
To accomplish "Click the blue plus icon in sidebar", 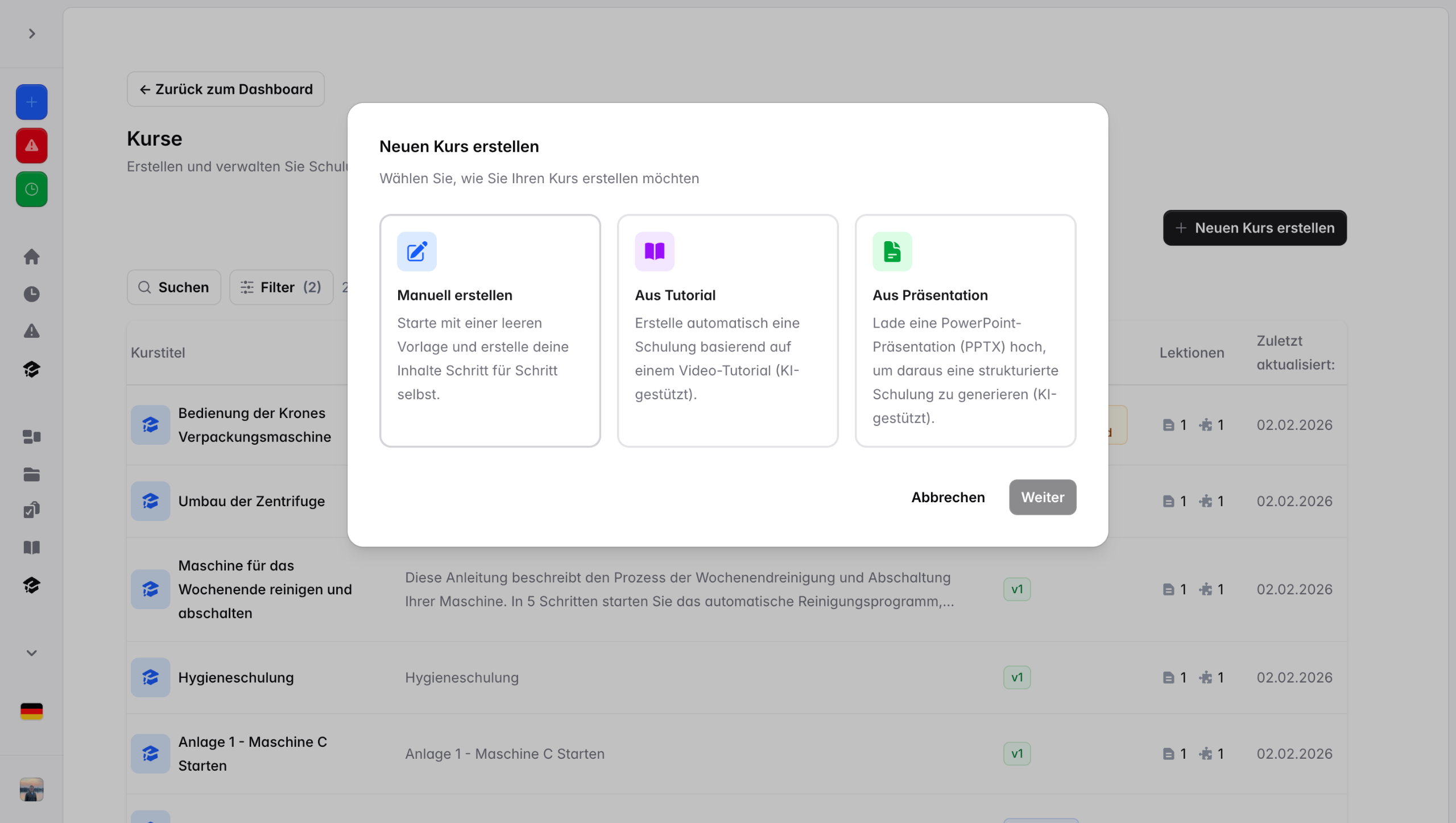I will tap(31, 102).
